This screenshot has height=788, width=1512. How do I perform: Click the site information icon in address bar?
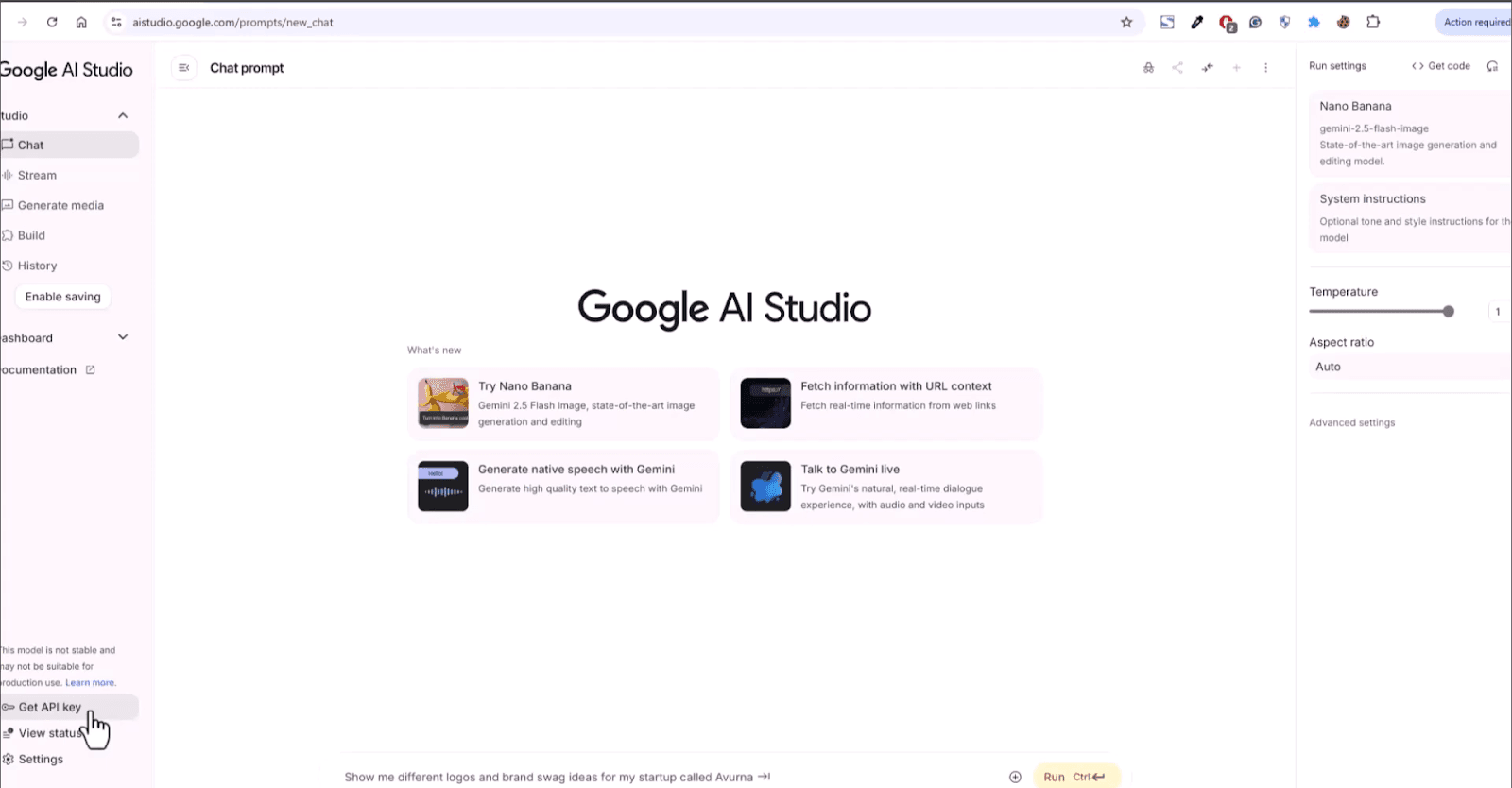point(115,22)
